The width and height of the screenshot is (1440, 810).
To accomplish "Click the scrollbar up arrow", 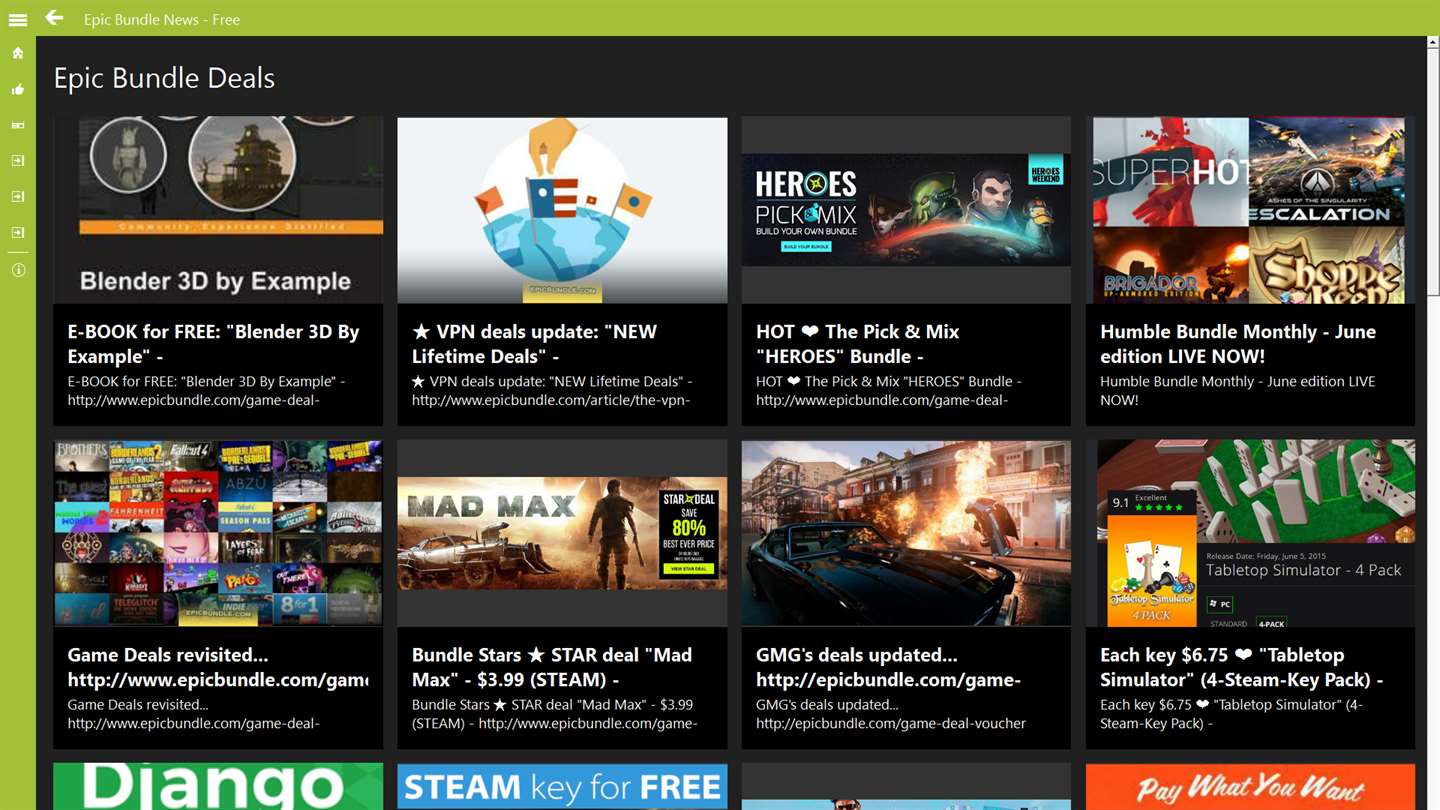I will (1433, 43).
